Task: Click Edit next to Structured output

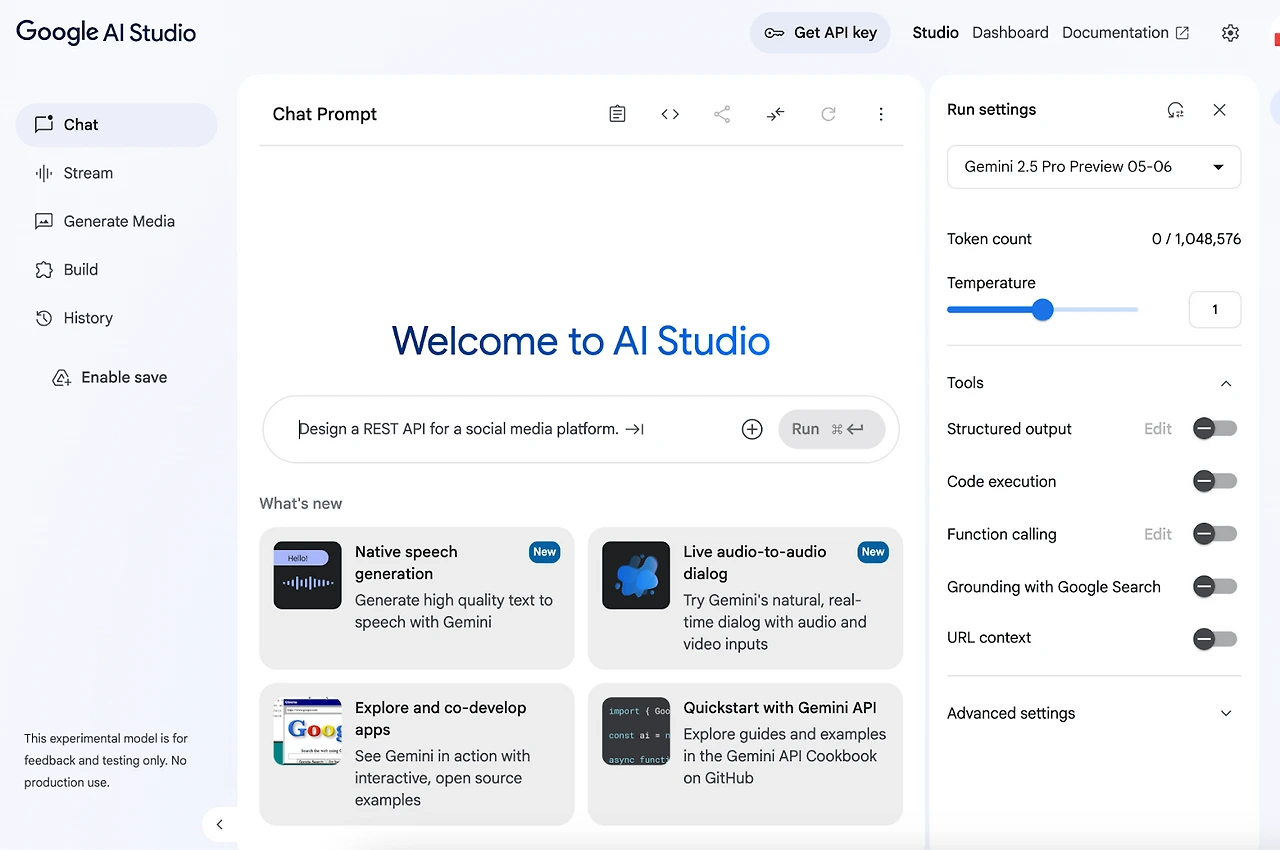Action: pos(1158,429)
